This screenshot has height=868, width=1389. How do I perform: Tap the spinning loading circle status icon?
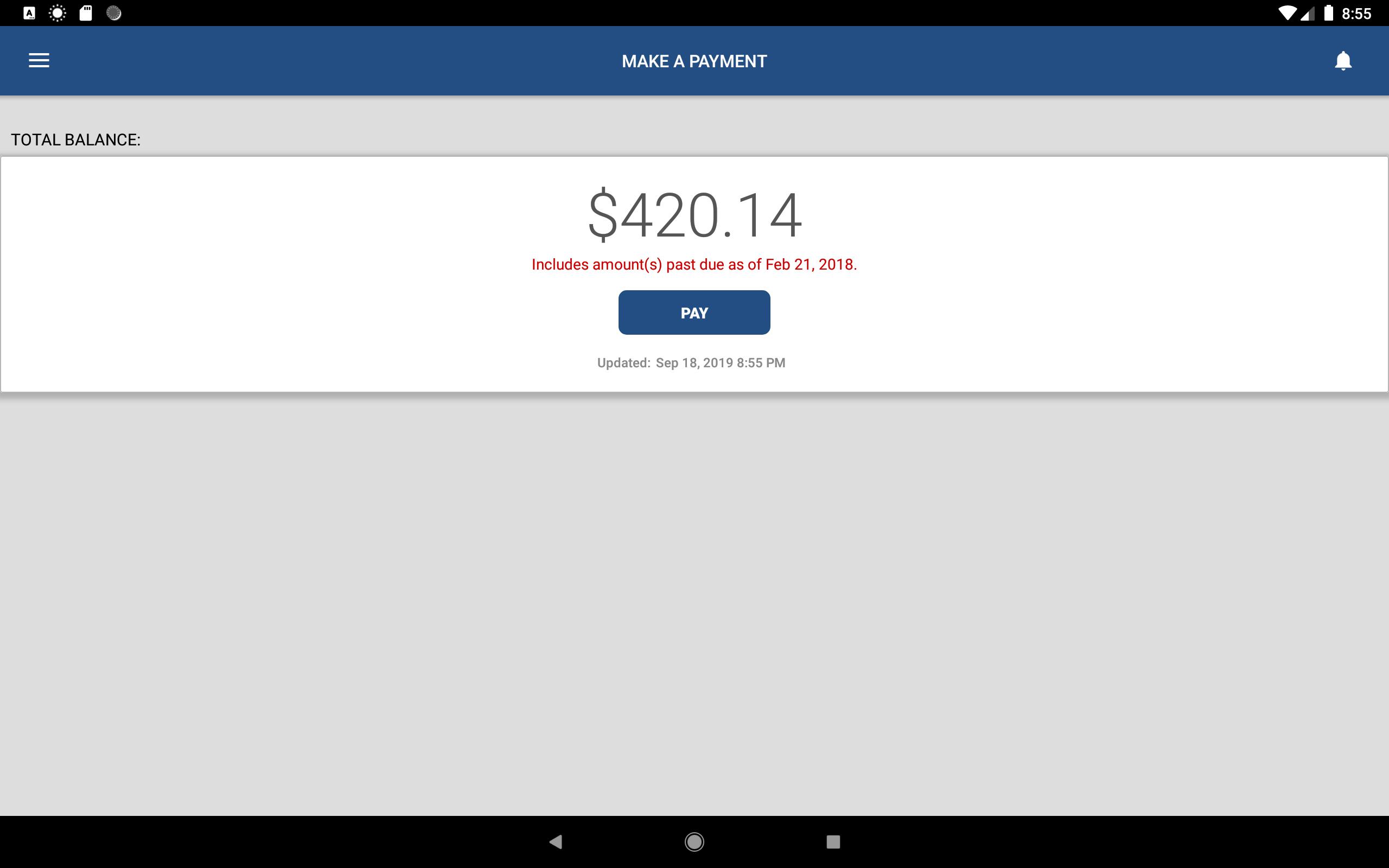tap(113, 13)
